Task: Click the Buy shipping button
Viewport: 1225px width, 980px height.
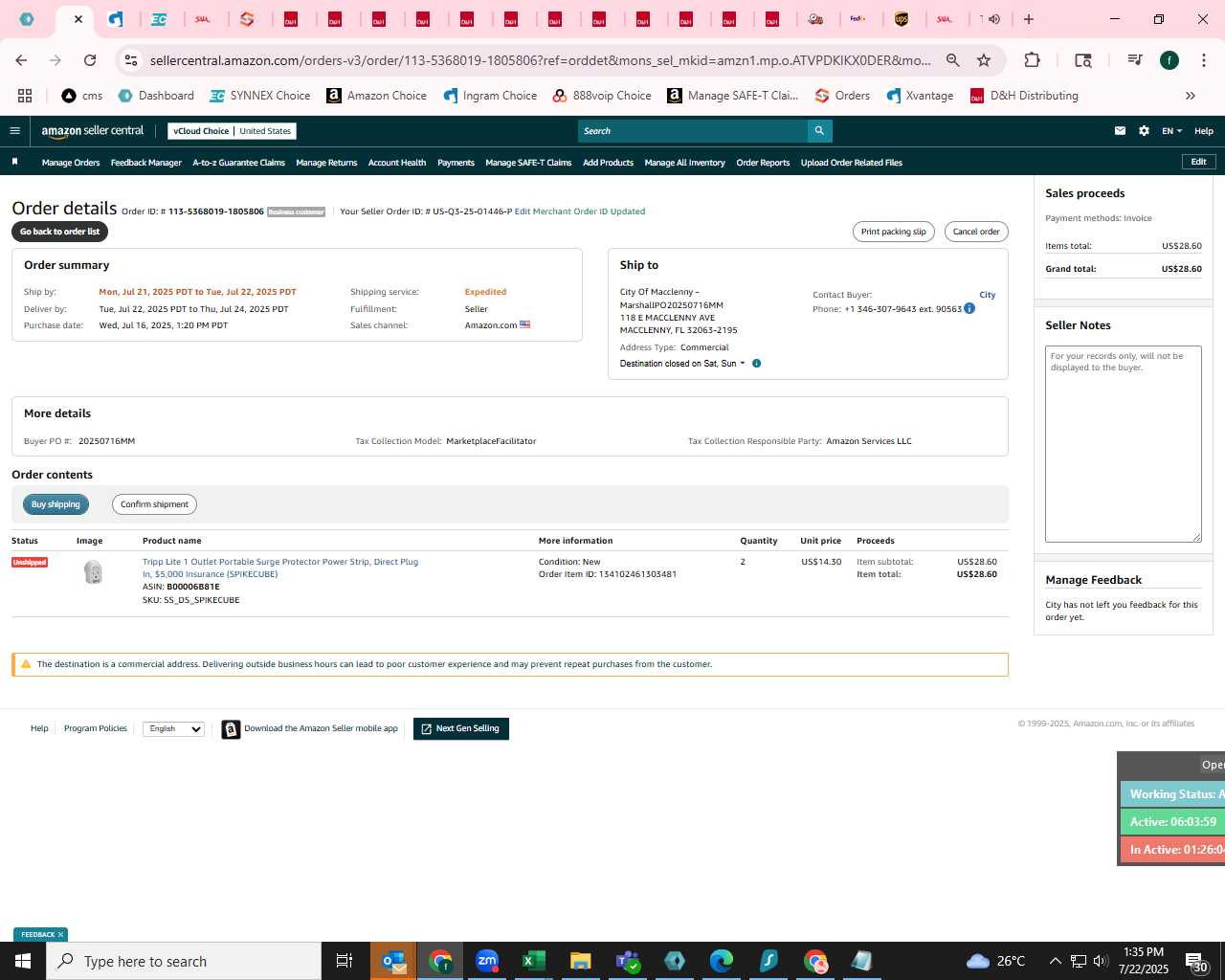Action: 56,504
